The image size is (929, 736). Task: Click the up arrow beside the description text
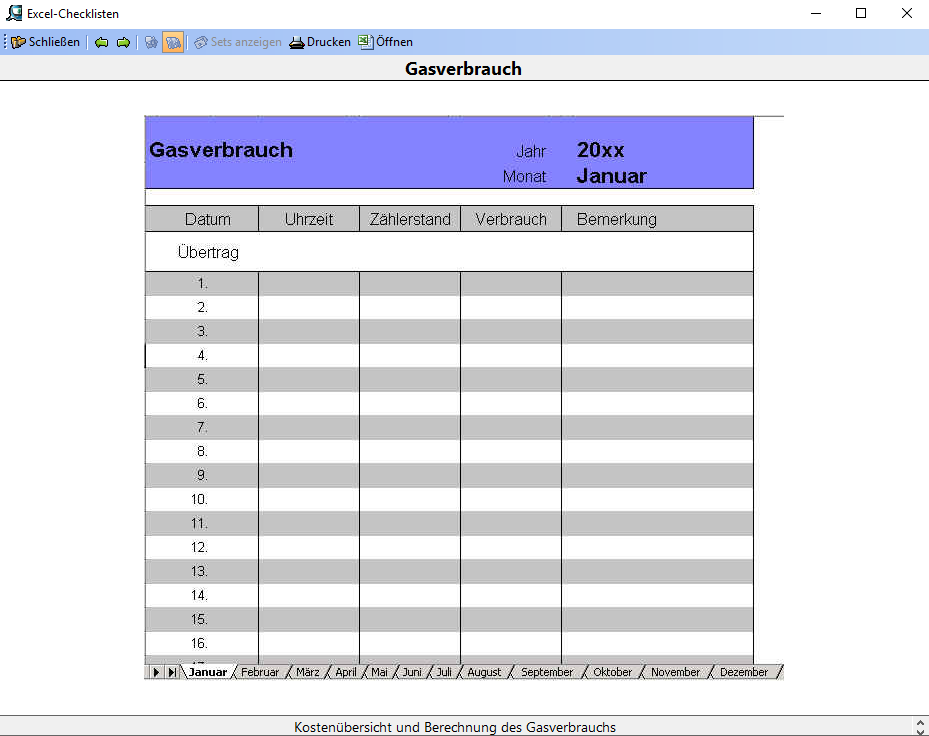click(x=920, y=722)
